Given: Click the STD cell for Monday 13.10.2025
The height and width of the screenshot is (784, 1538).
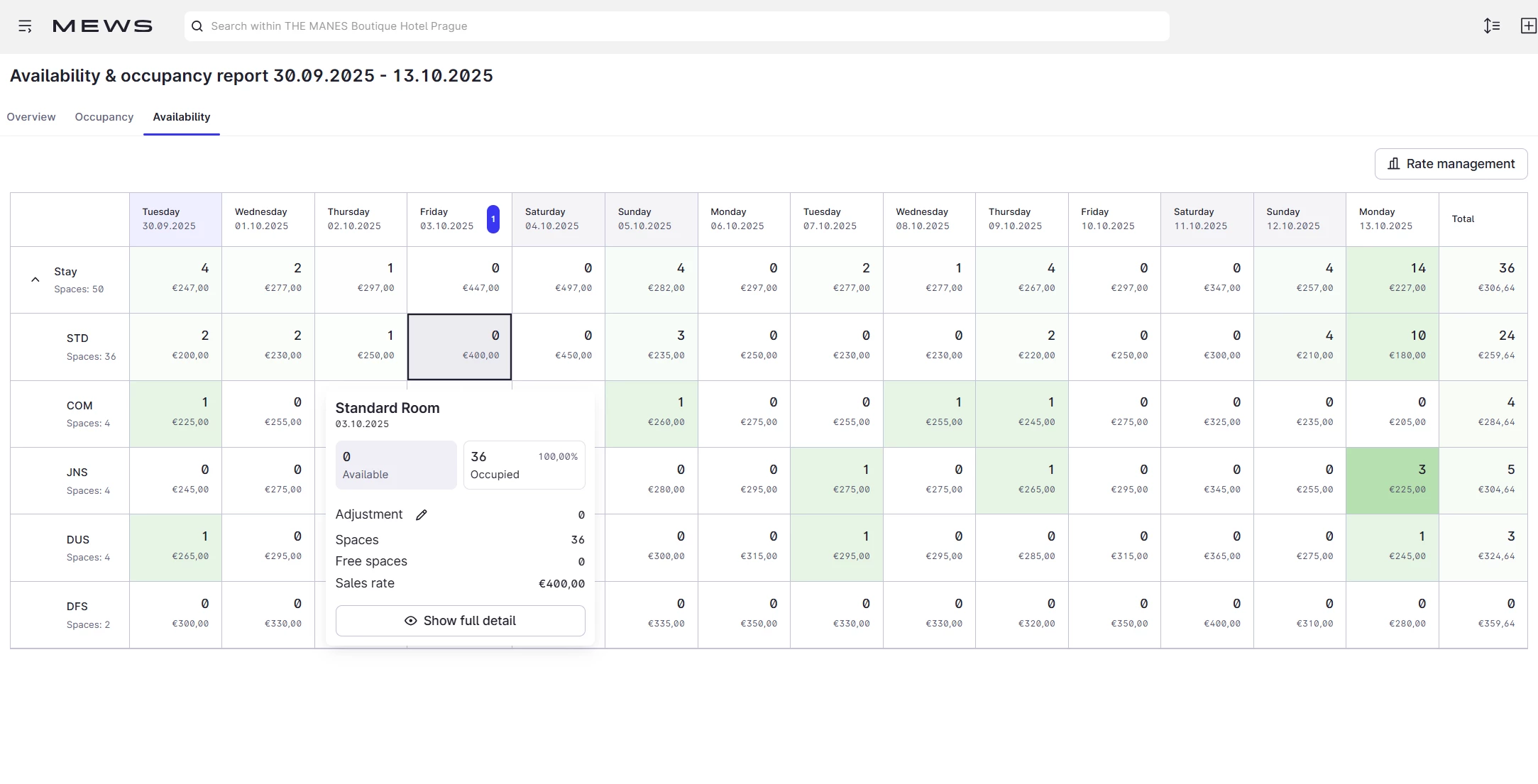Looking at the screenshot, I should tap(1392, 347).
